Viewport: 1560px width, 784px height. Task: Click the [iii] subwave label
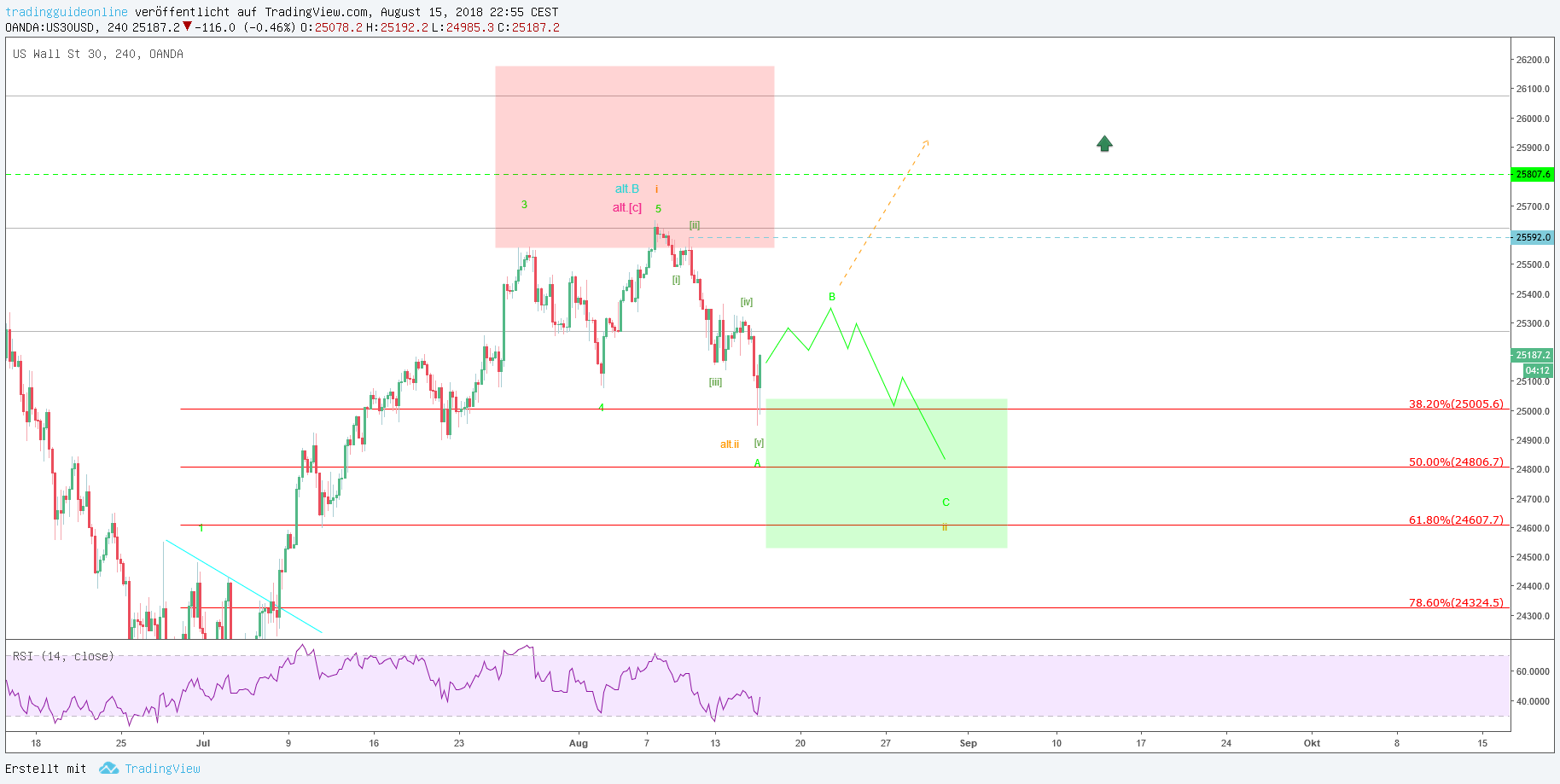click(716, 382)
